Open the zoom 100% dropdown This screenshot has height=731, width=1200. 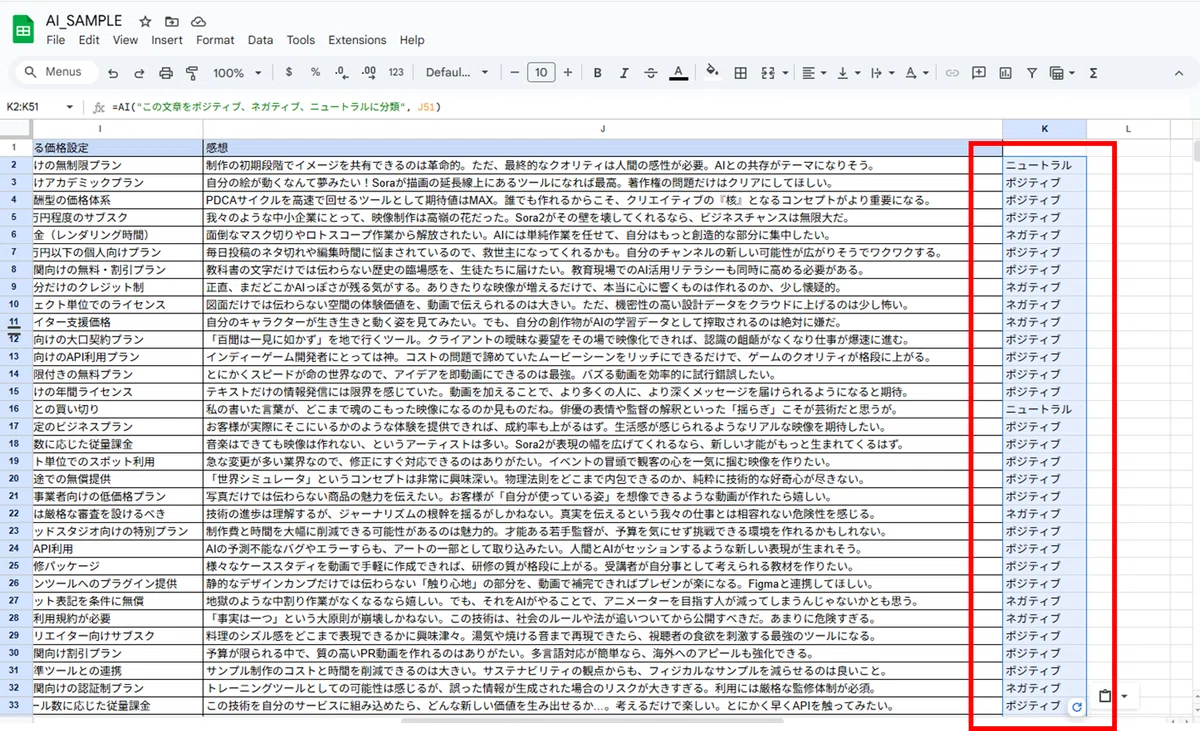pyautogui.click(x=237, y=73)
